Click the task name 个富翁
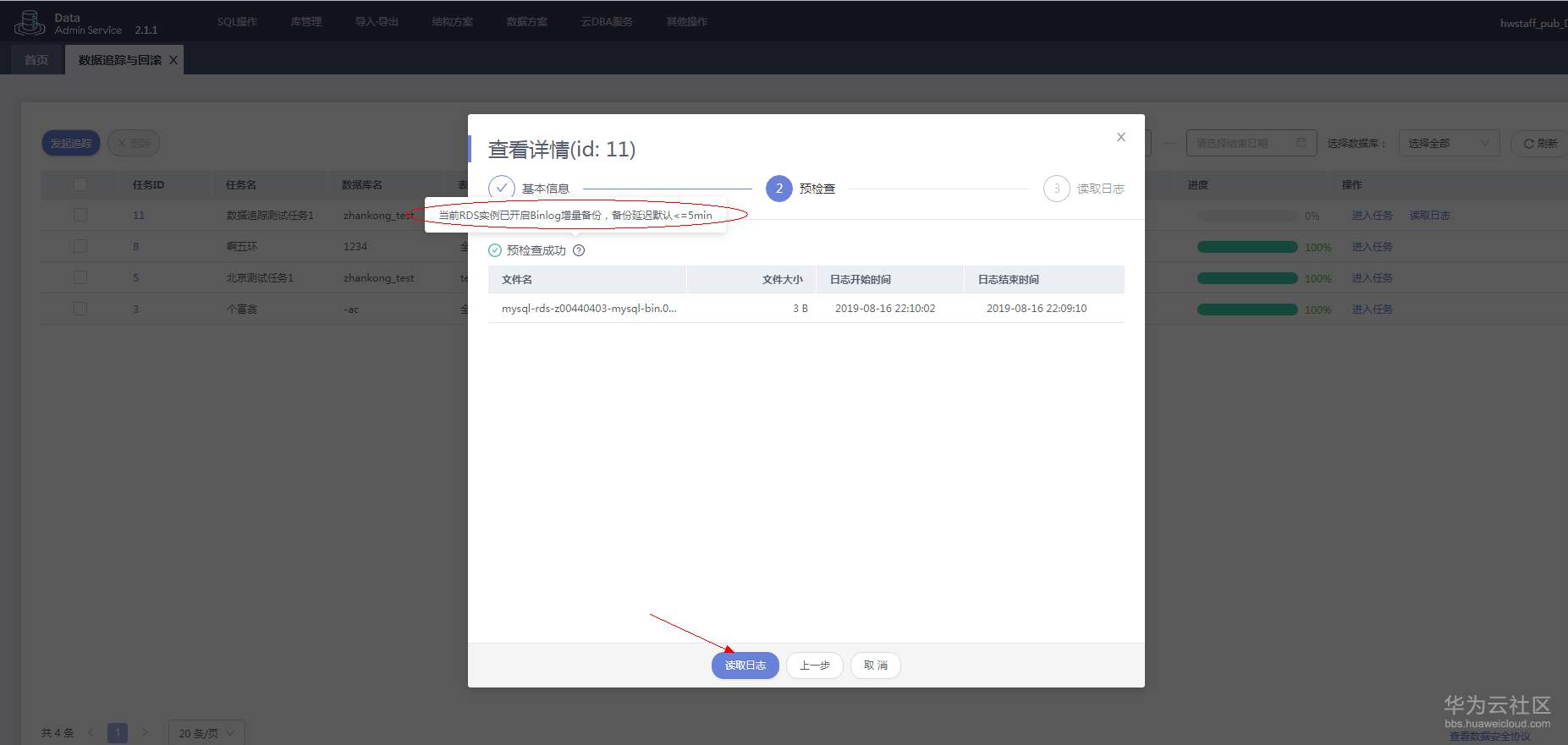This screenshot has height=745, width=1568. [x=242, y=310]
